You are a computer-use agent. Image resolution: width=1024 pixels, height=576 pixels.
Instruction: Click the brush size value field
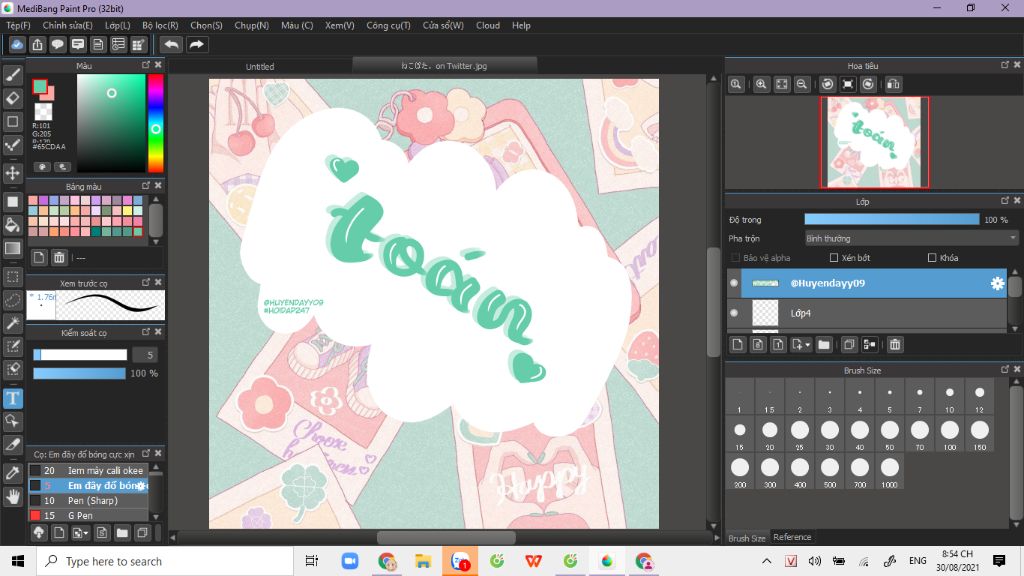pyautogui.click(x=146, y=355)
